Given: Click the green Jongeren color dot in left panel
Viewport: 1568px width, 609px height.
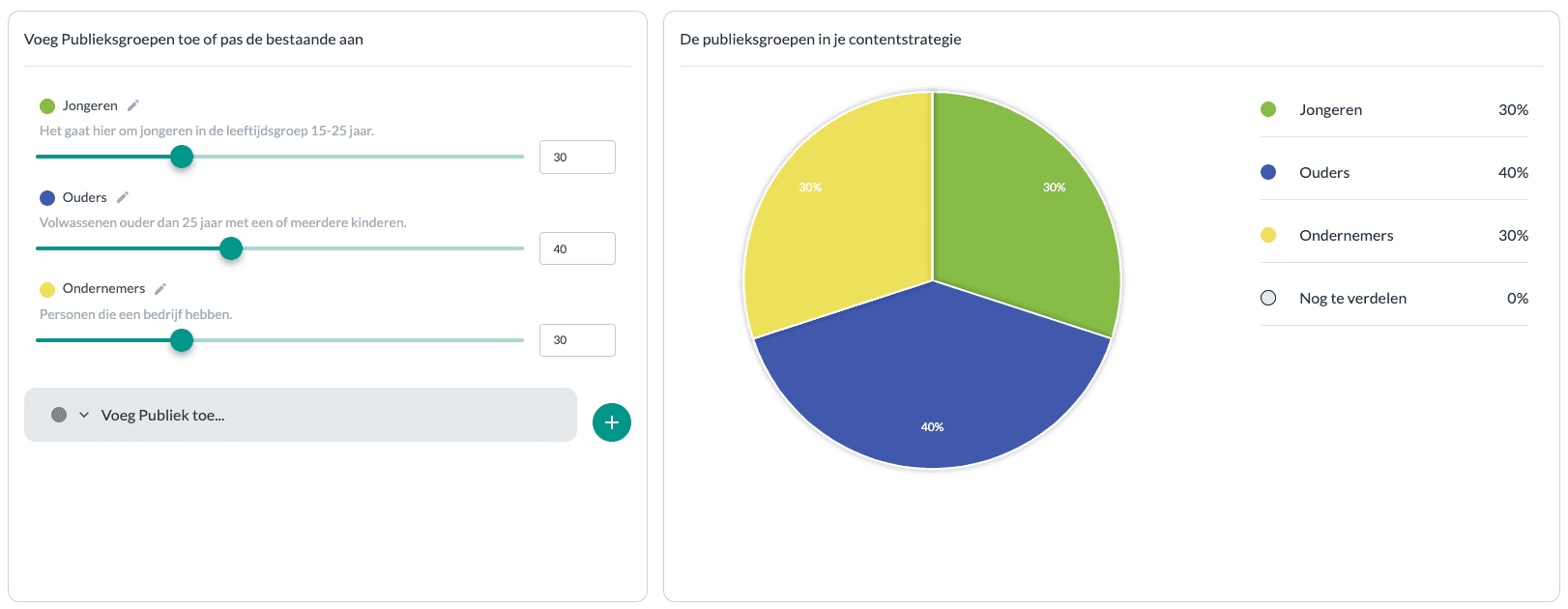Looking at the screenshot, I should (47, 106).
